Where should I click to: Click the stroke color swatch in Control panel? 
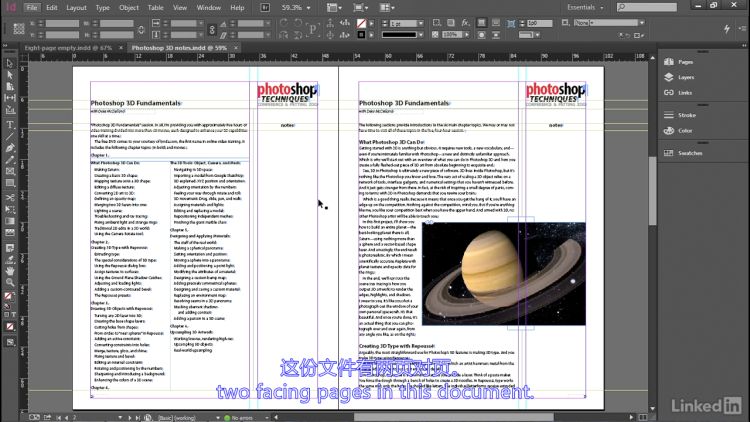362,34
